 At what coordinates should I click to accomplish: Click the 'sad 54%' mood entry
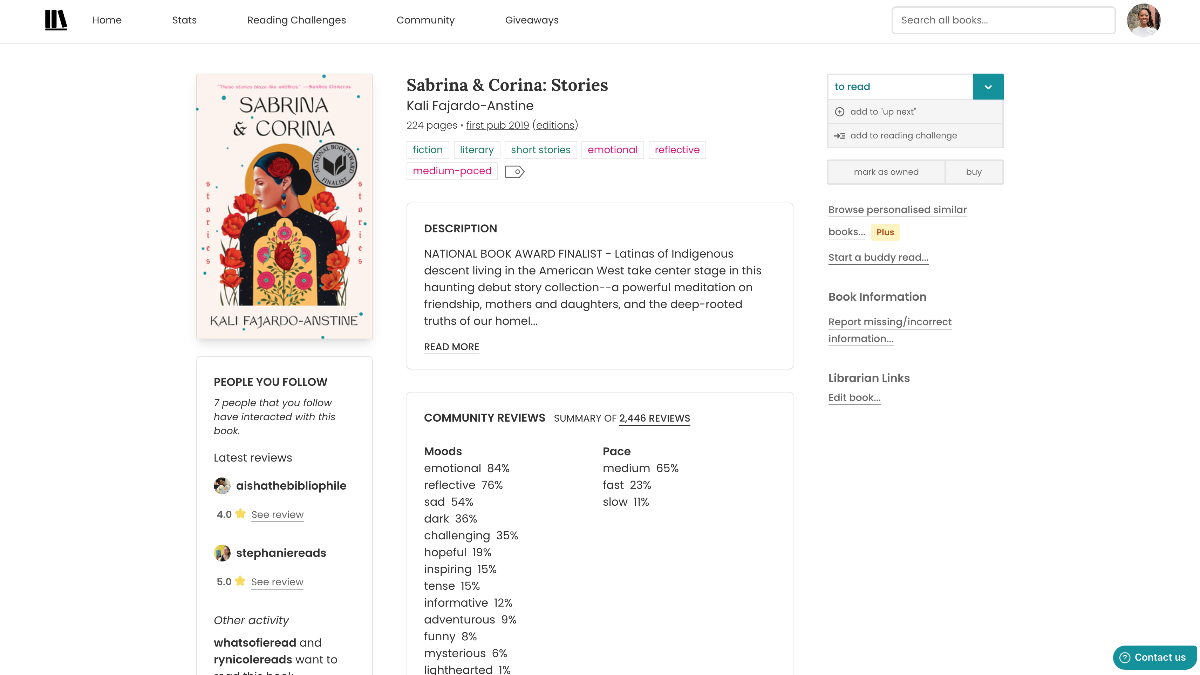449,502
